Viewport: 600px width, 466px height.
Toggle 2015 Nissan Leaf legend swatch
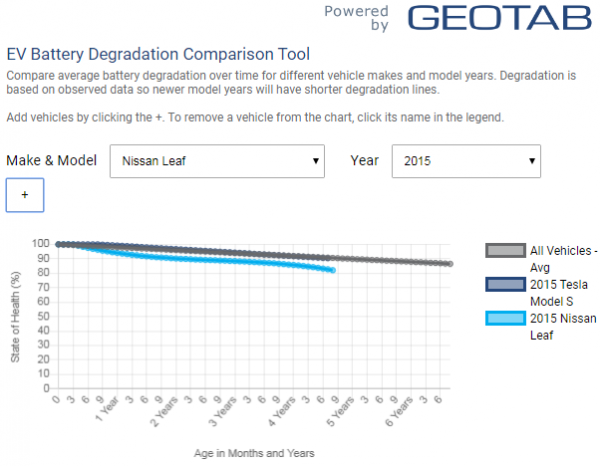click(505, 318)
